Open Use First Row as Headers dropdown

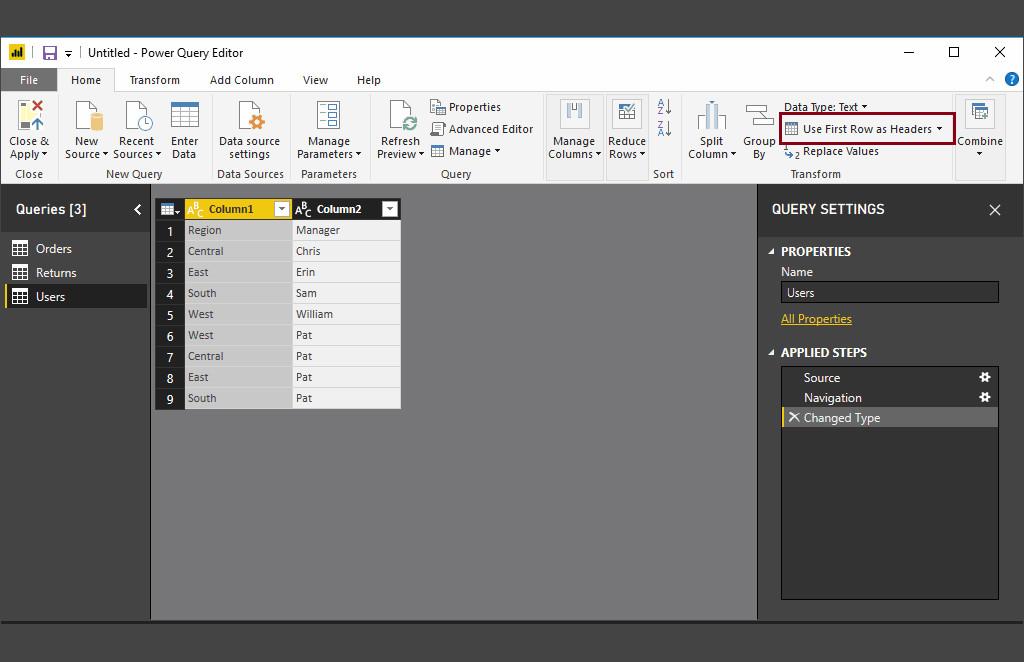939,129
